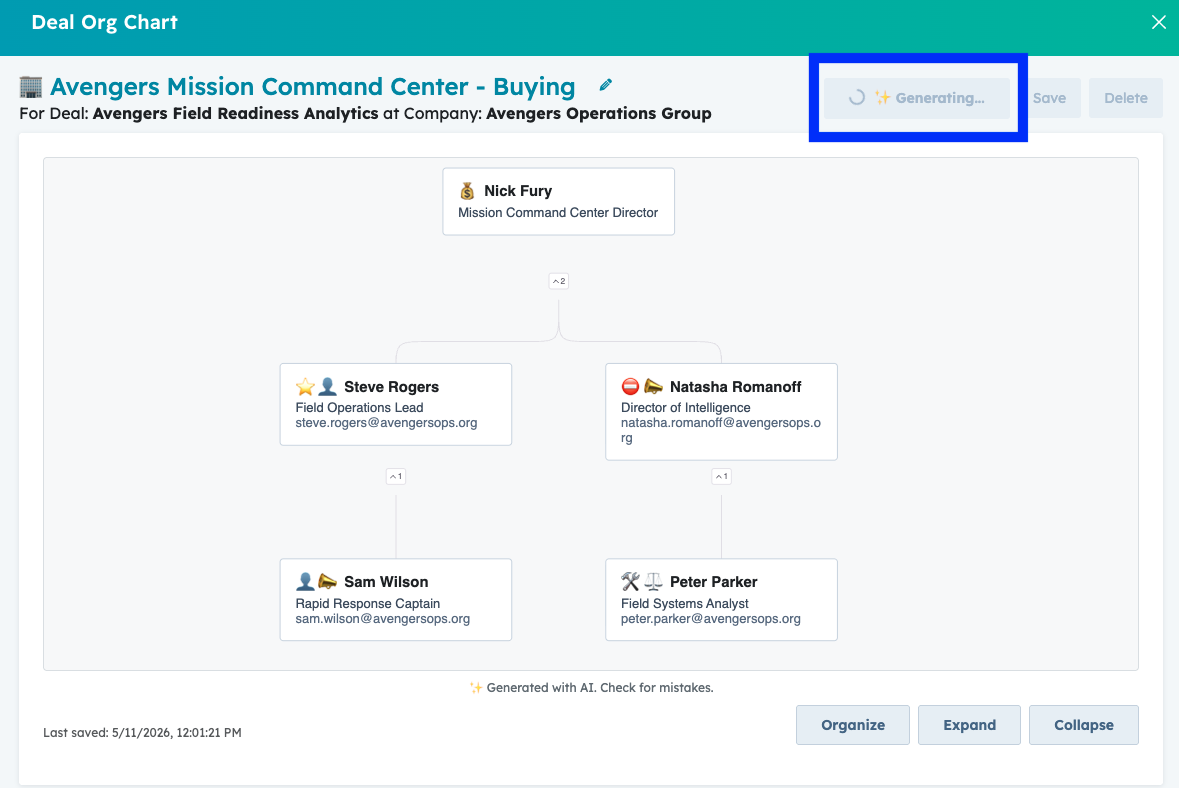
Task: Click natasha.romanoff@avengersops.org email text
Action: pos(721,430)
